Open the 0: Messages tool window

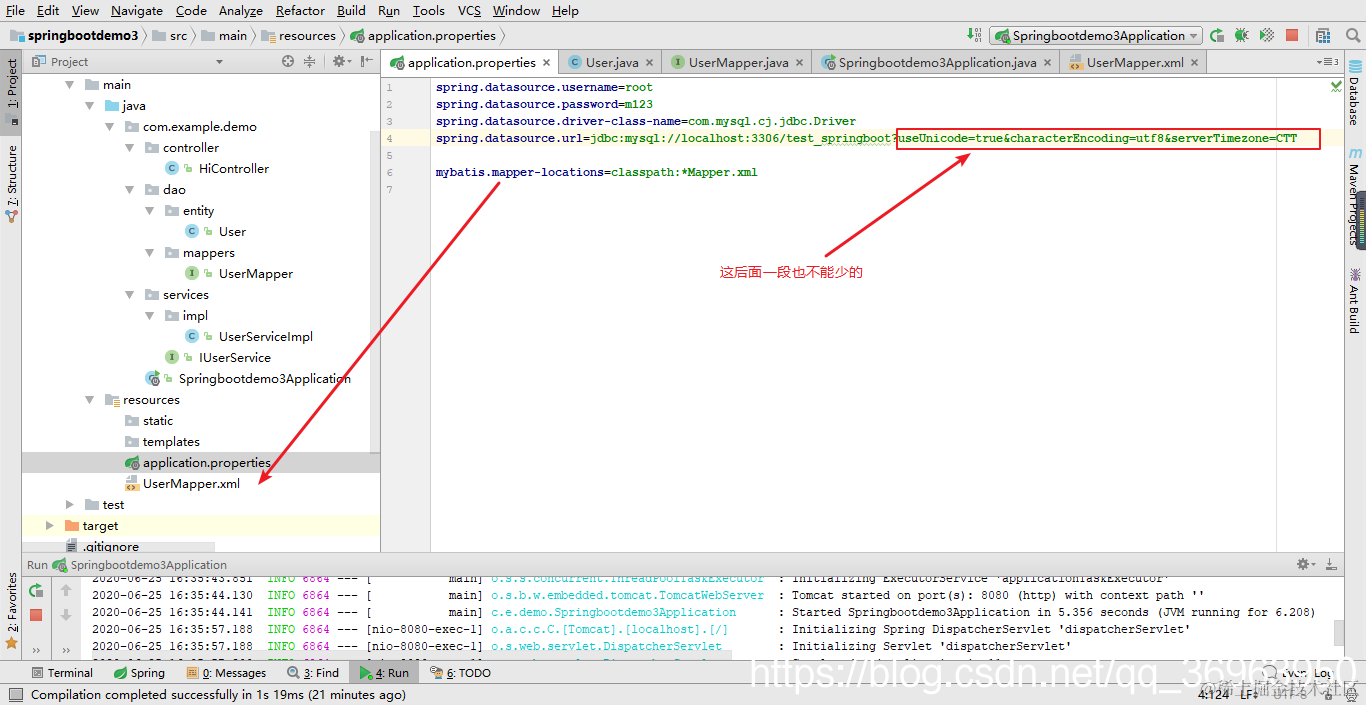[226, 673]
